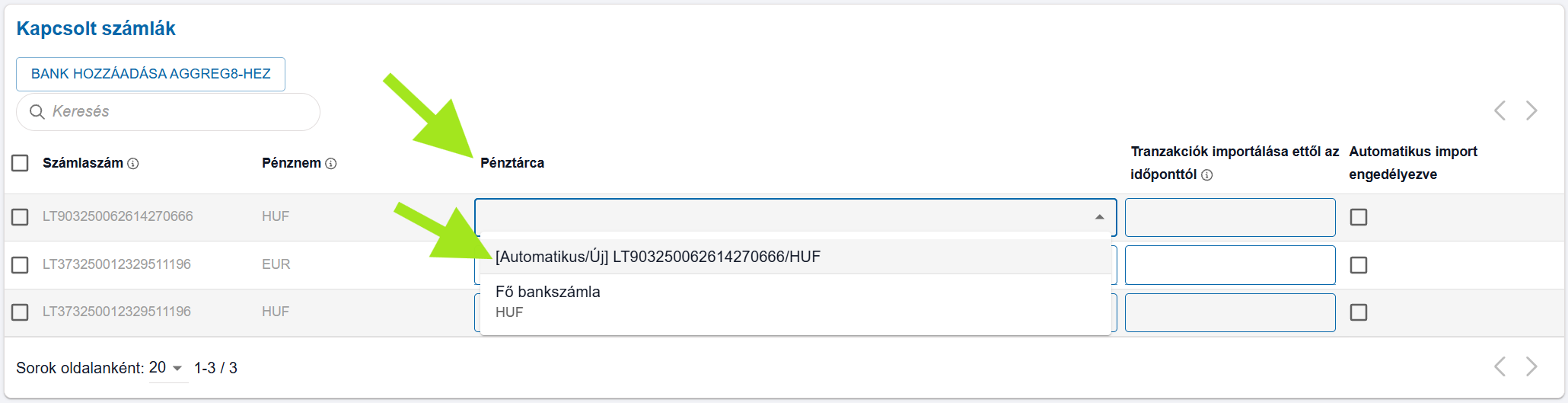Viewport: 1568px width, 403px height.
Task: Open rows-per-page dropdown showing 20
Action: click(x=167, y=368)
